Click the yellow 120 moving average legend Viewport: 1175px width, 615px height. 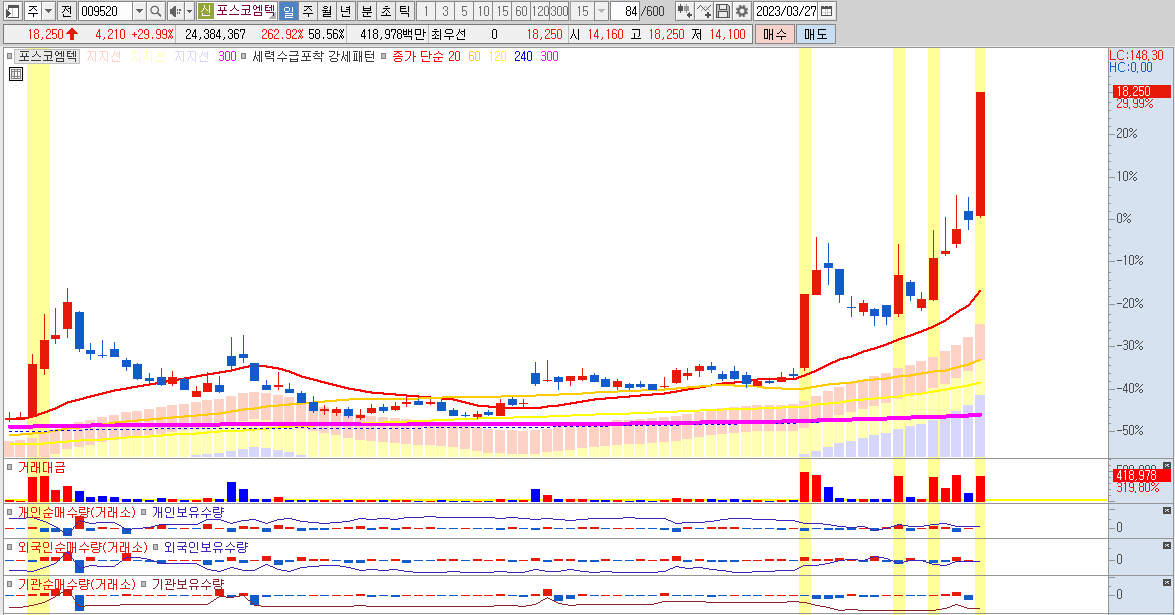click(498, 56)
